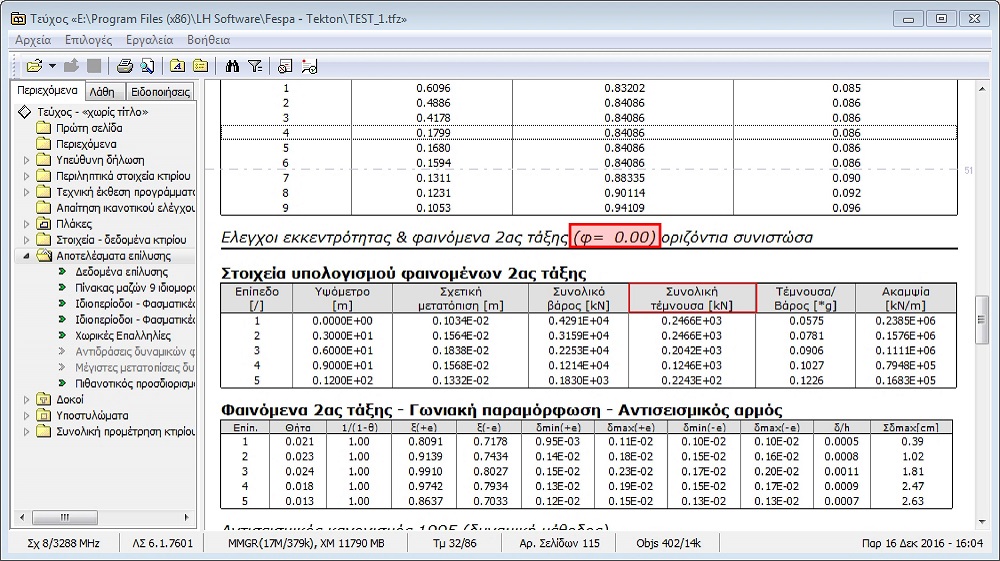This screenshot has height=561, width=1000.
Task: Click right arrow of tree horizontal scrollbar
Action: (186, 517)
